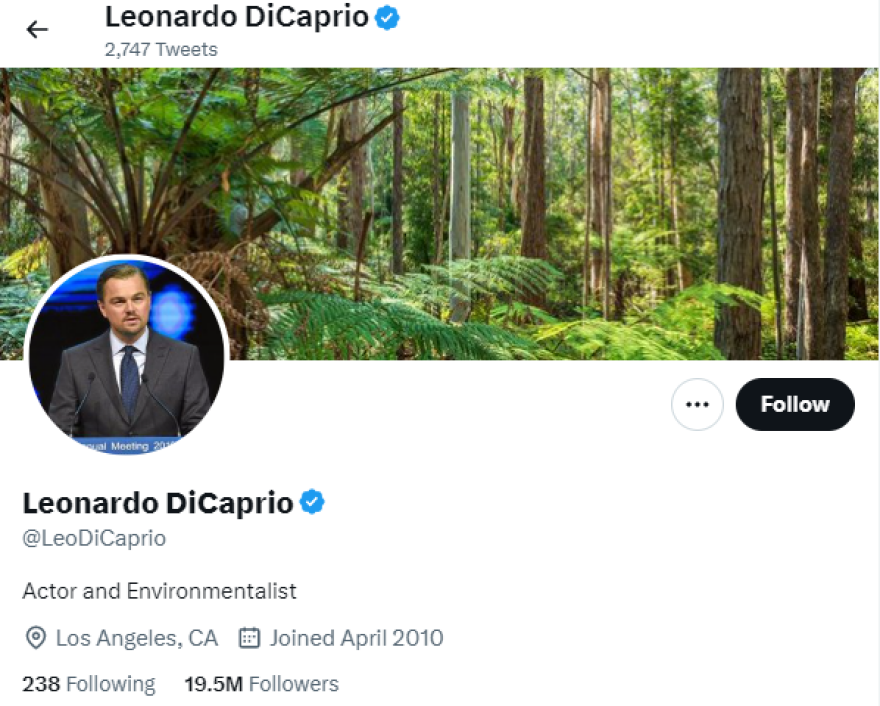Viewport: 880px width, 706px height.
Task: Click the header title Leonardo DiCaprio
Action: pos(236,17)
